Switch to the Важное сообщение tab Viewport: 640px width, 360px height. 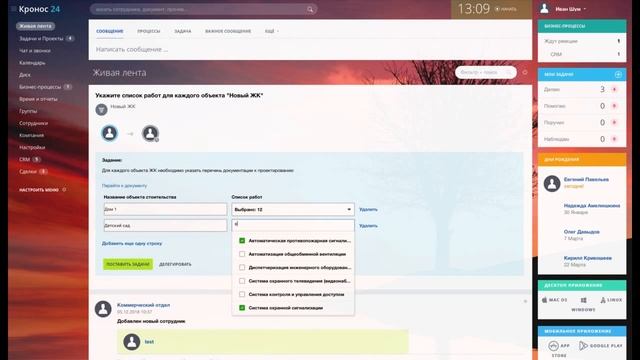pos(228,31)
